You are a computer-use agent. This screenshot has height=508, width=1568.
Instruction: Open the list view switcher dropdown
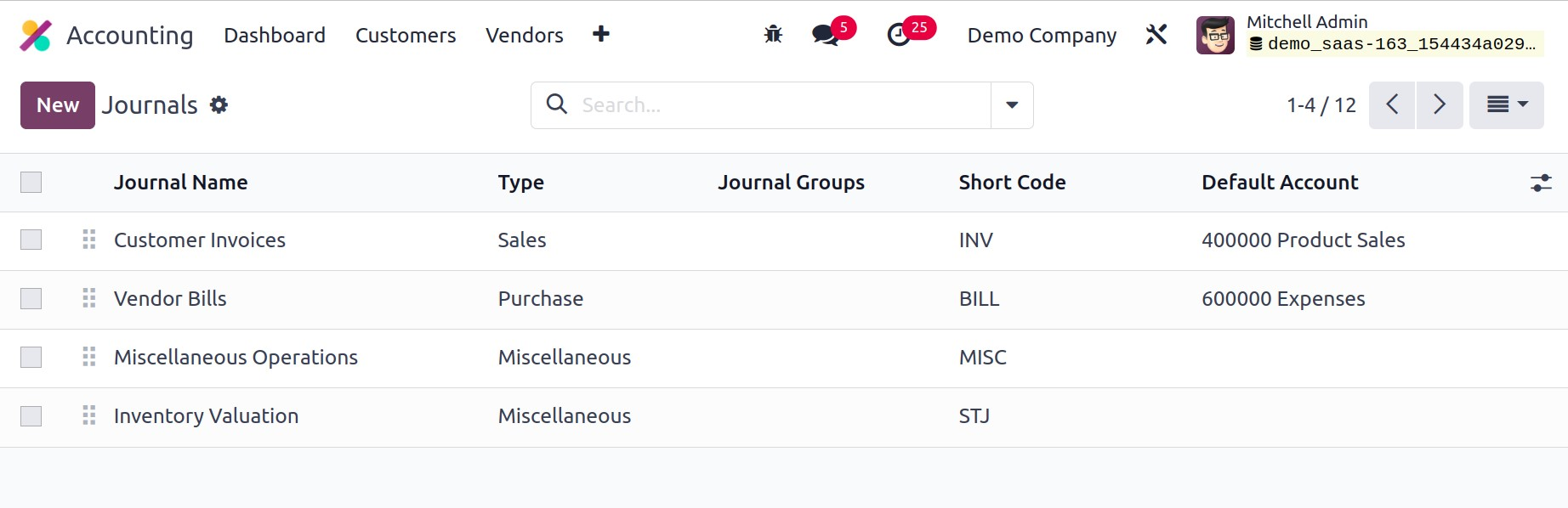pyautogui.click(x=1506, y=105)
